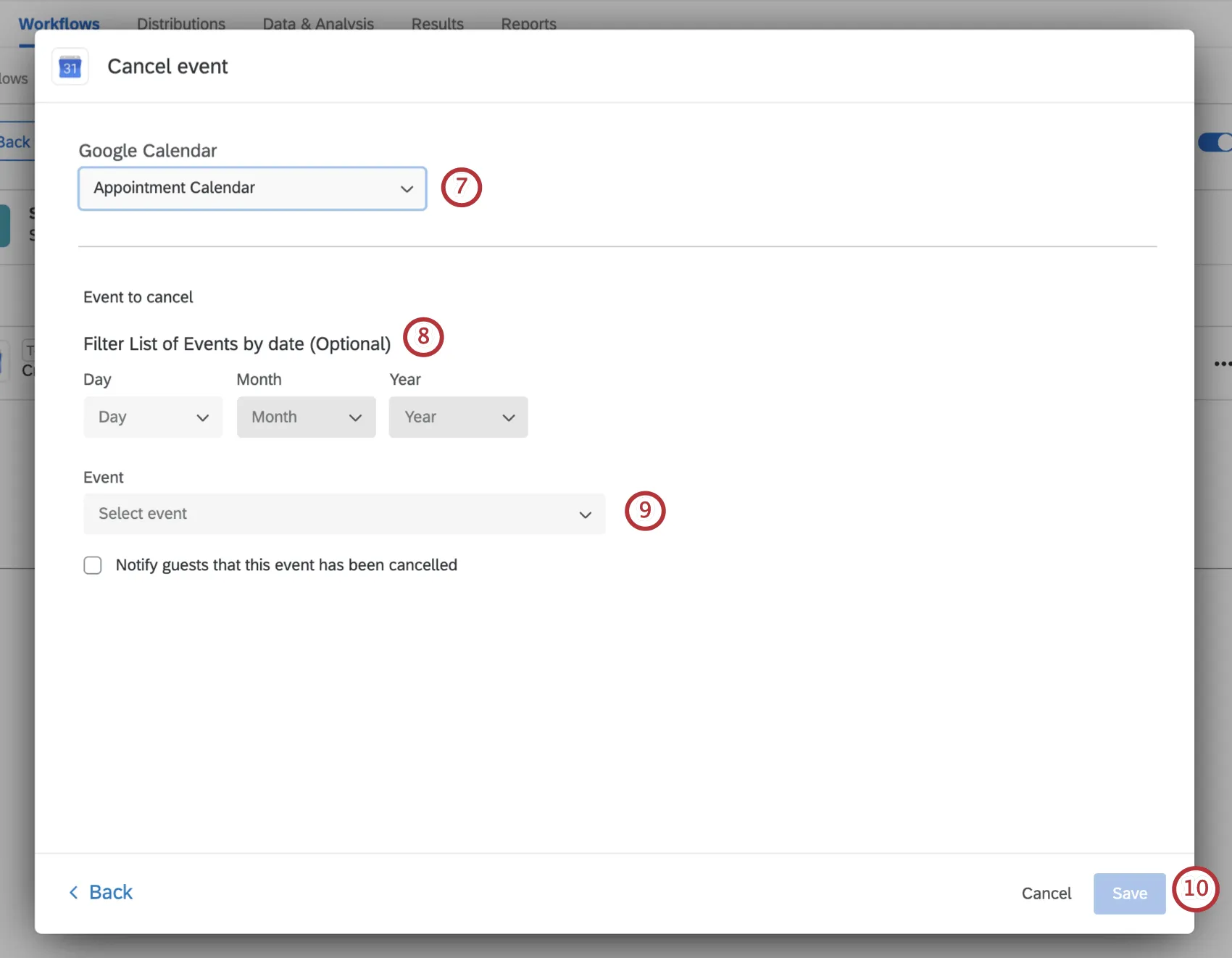Click the chevron on the Select event field
Screen dimensions: 1232x958
[x=584, y=515]
